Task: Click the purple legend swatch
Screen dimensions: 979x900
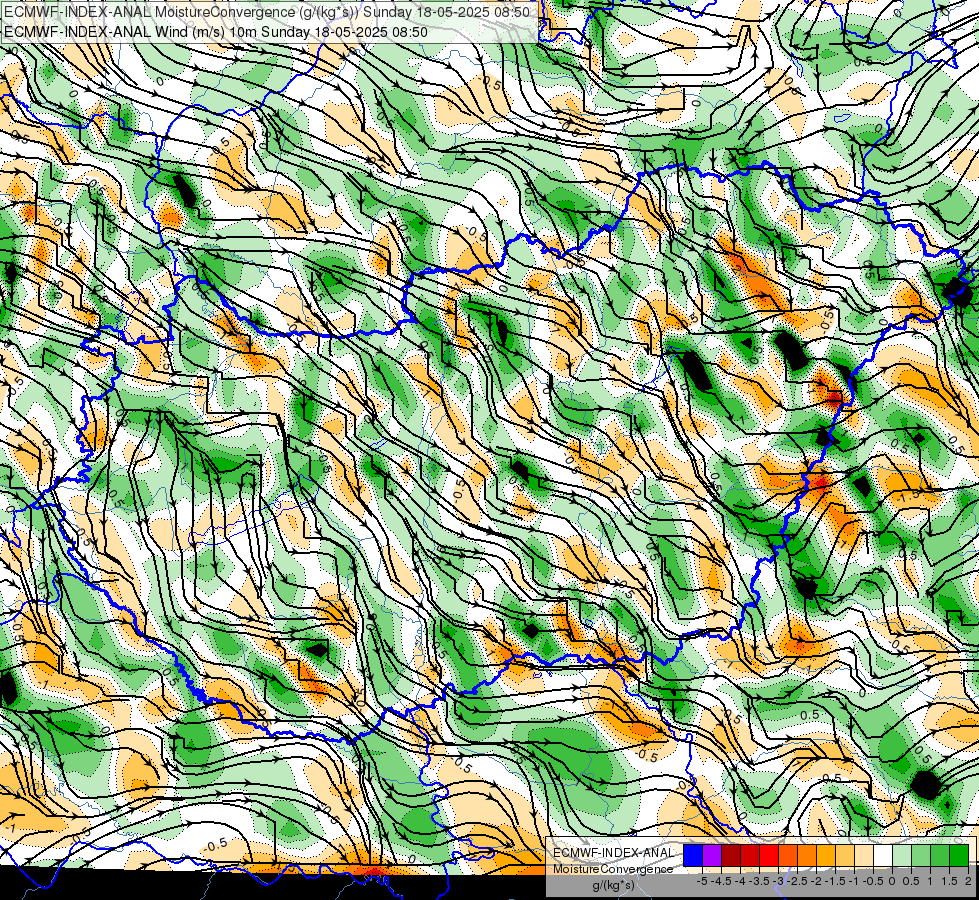Action: tap(712, 856)
